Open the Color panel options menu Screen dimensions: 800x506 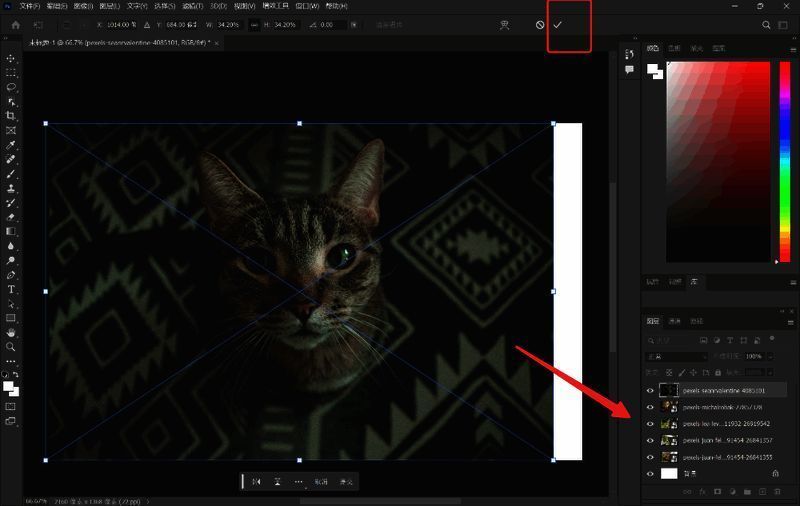[x=791, y=48]
